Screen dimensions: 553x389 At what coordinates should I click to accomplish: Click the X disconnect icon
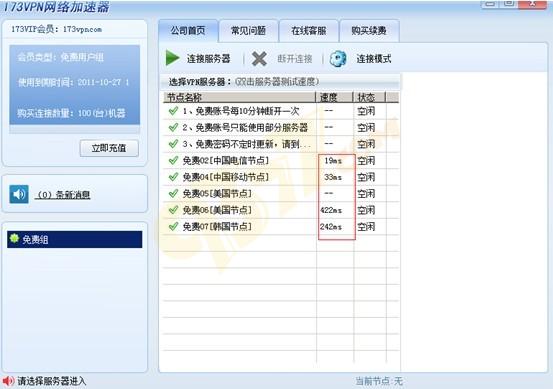pyautogui.click(x=259, y=59)
